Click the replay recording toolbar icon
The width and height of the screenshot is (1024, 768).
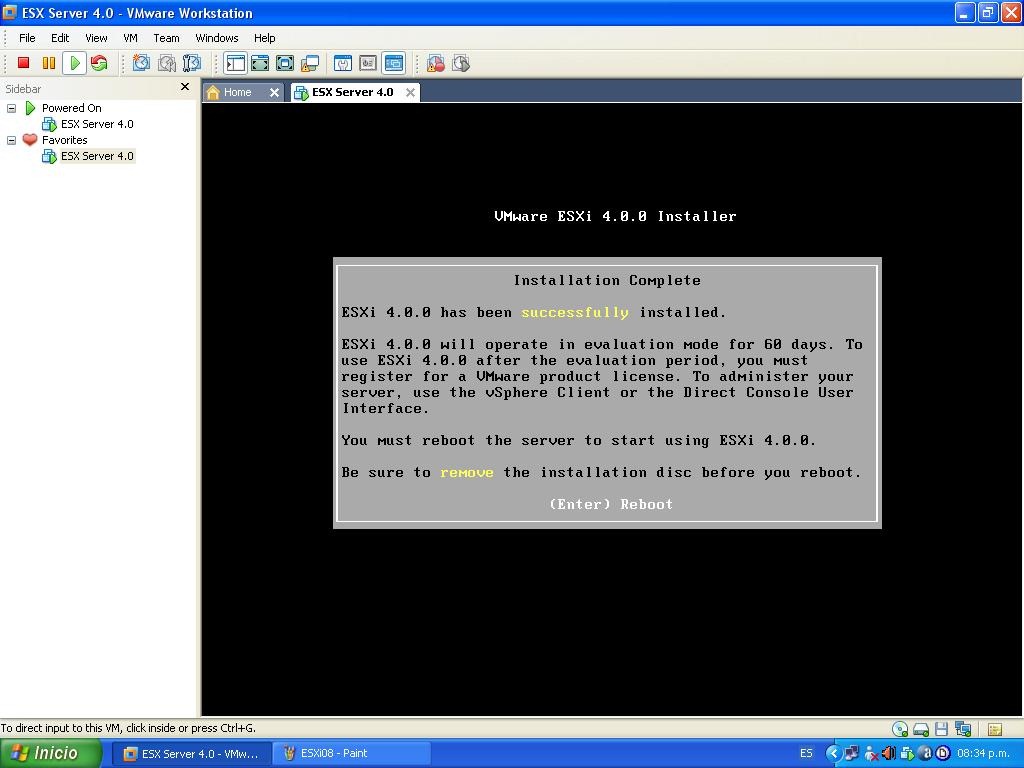coord(461,63)
